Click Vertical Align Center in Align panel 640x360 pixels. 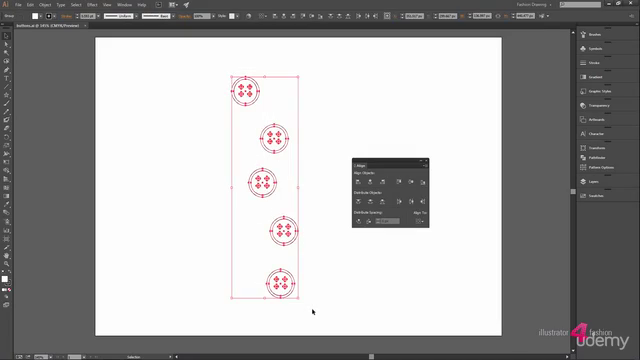click(411, 182)
